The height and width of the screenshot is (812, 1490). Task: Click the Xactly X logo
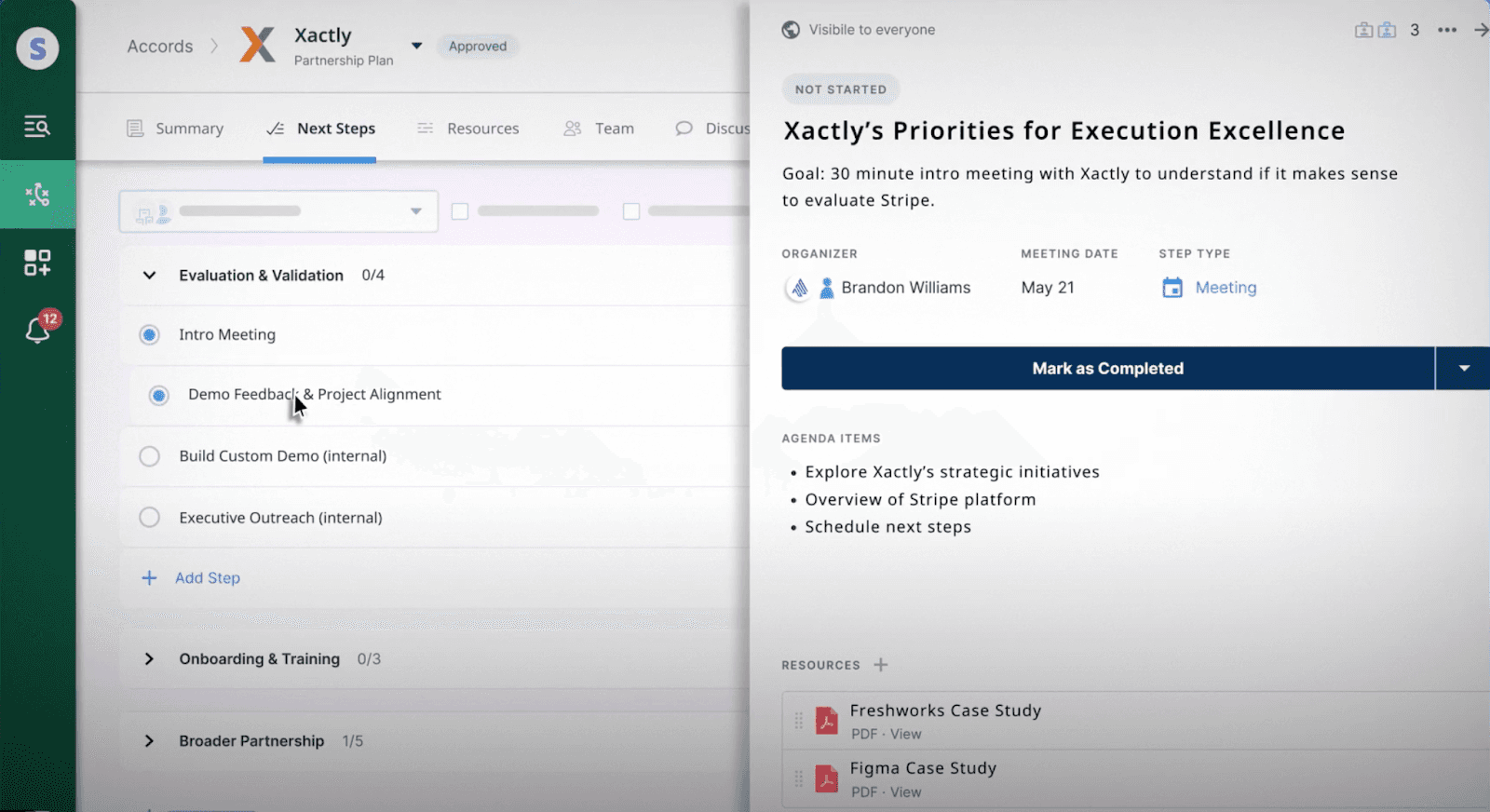257,45
